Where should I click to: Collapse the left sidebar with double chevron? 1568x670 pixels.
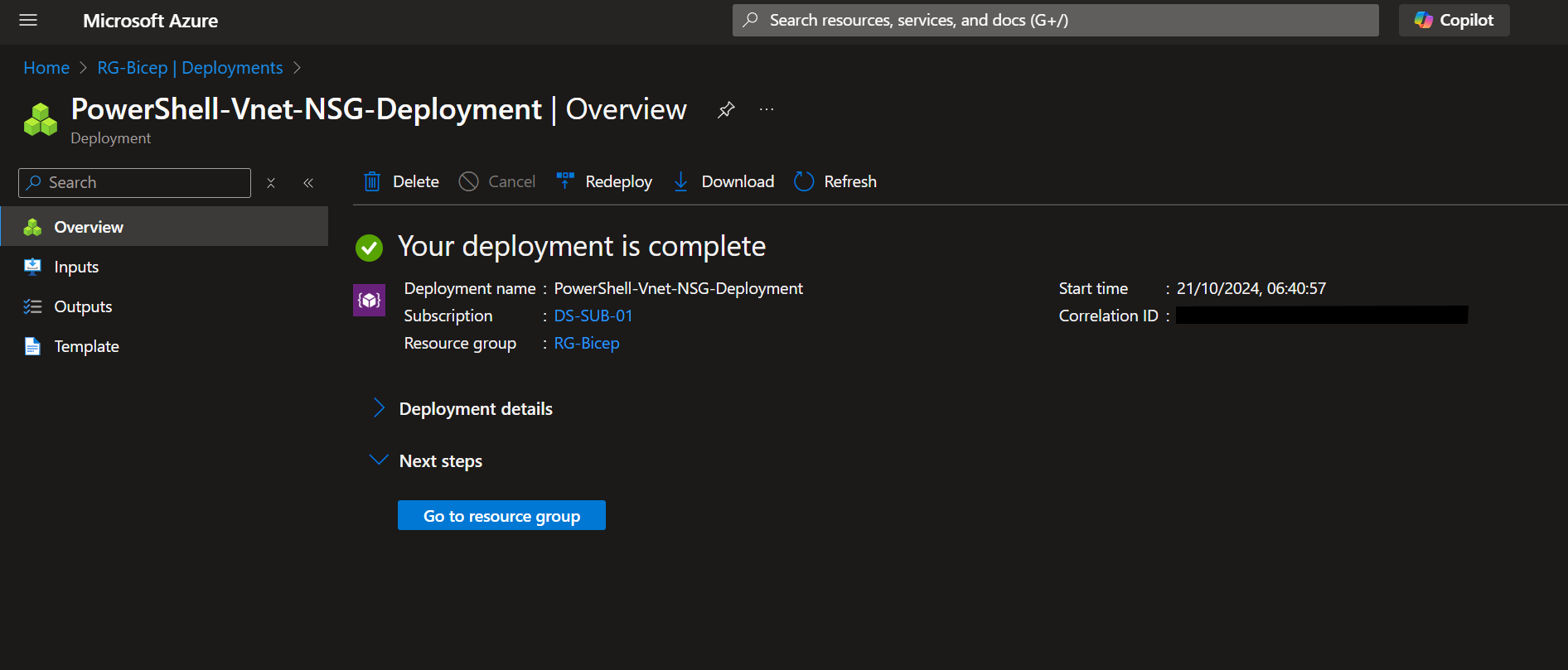point(308,183)
